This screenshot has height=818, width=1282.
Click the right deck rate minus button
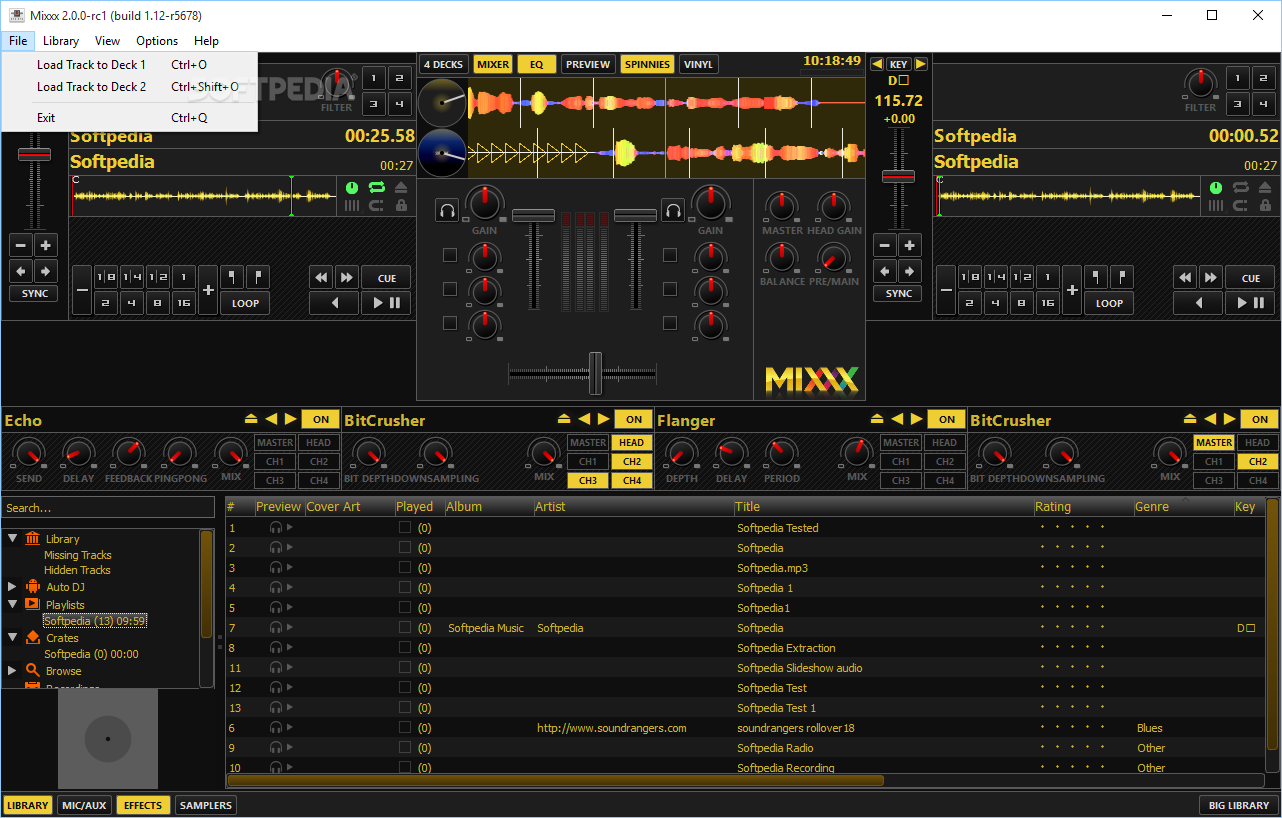(x=885, y=245)
